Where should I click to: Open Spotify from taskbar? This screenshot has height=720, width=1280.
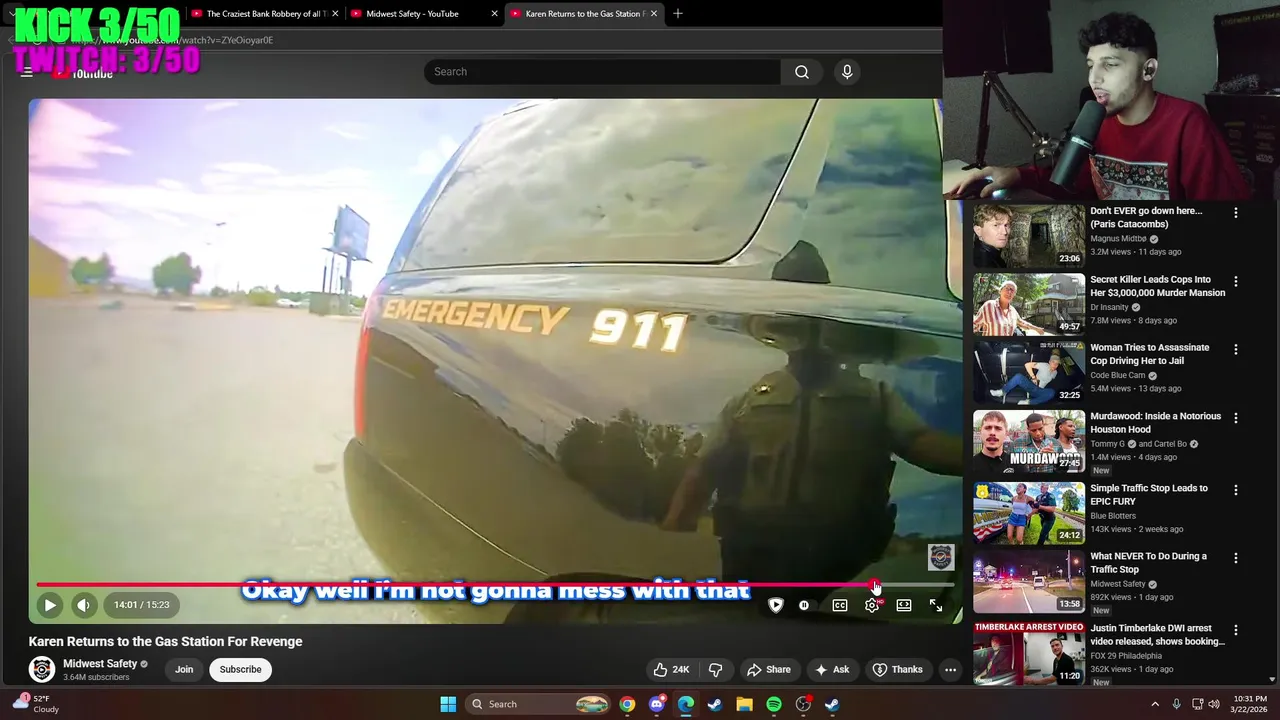click(773, 704)
